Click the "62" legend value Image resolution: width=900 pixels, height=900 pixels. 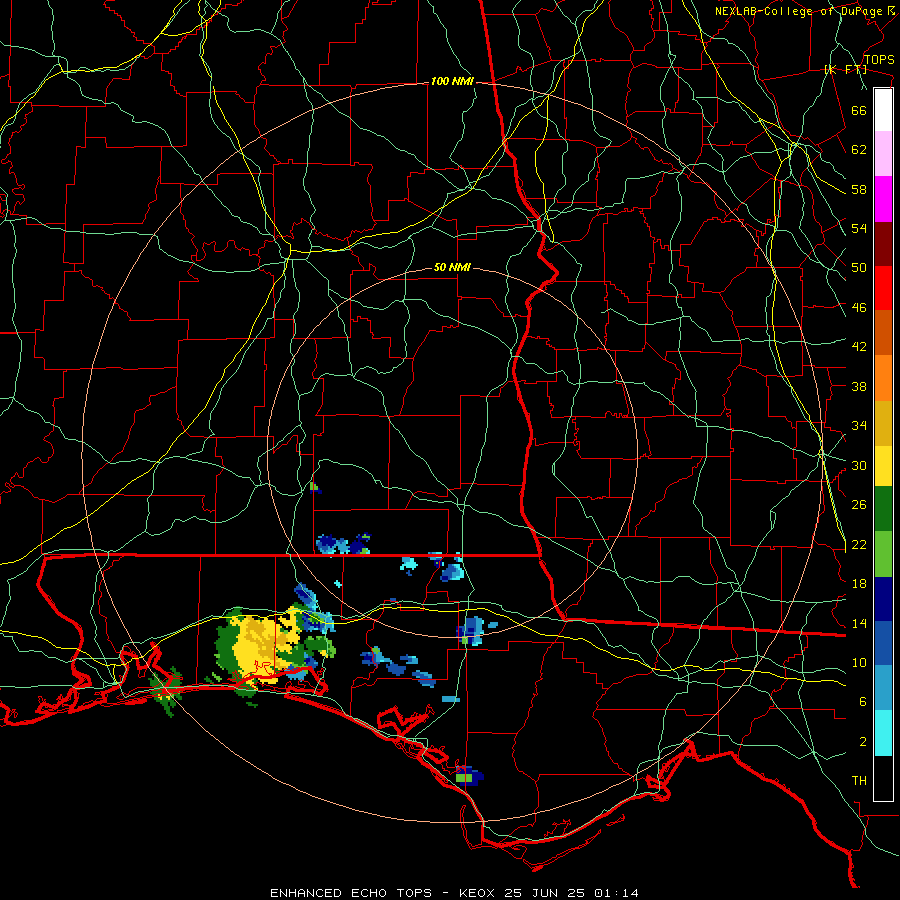click(x=859, y=150)
